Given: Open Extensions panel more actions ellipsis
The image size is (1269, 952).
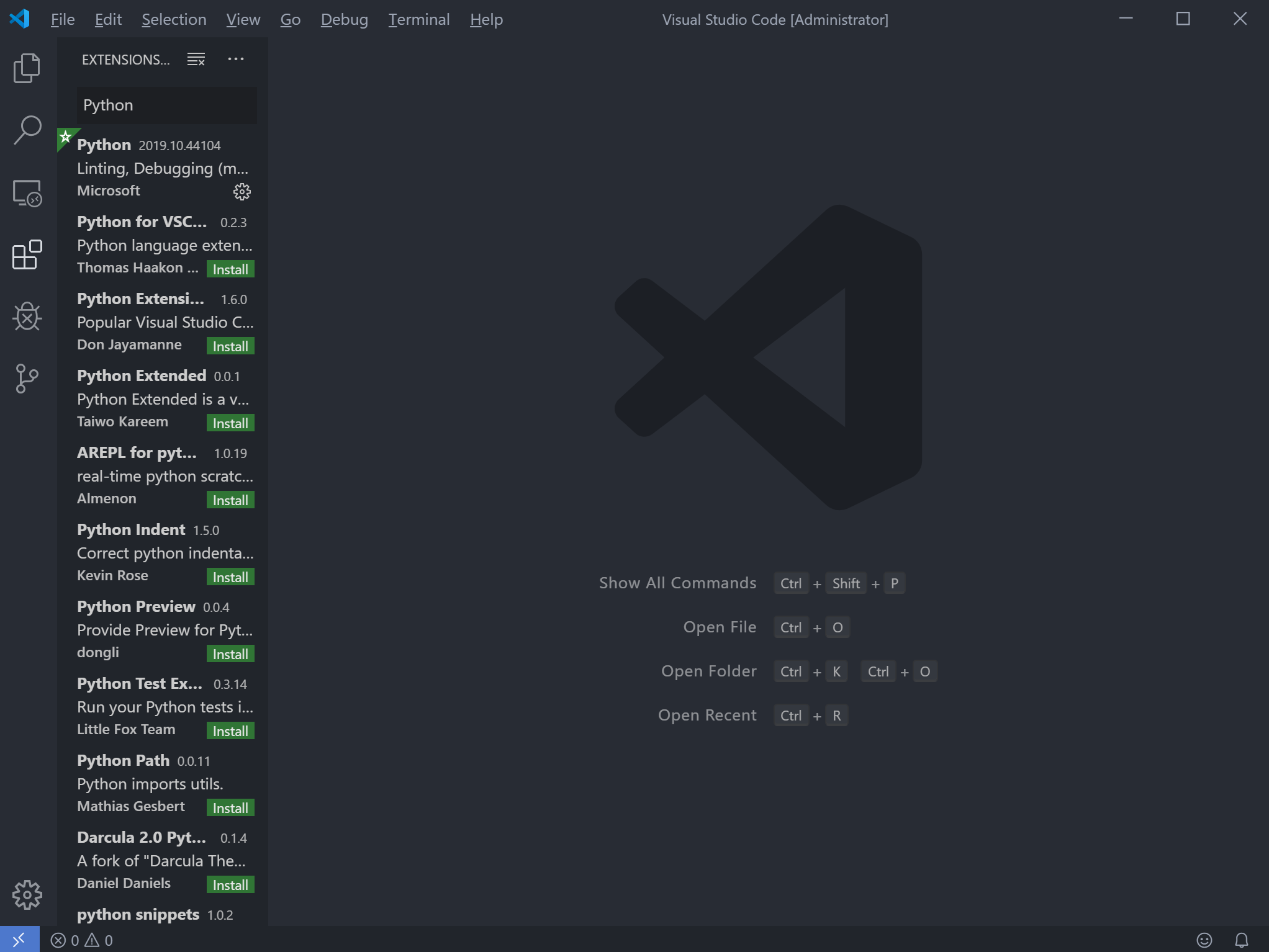Looking at the screenshot, I should pyautogui.click(x=236, y=59).
